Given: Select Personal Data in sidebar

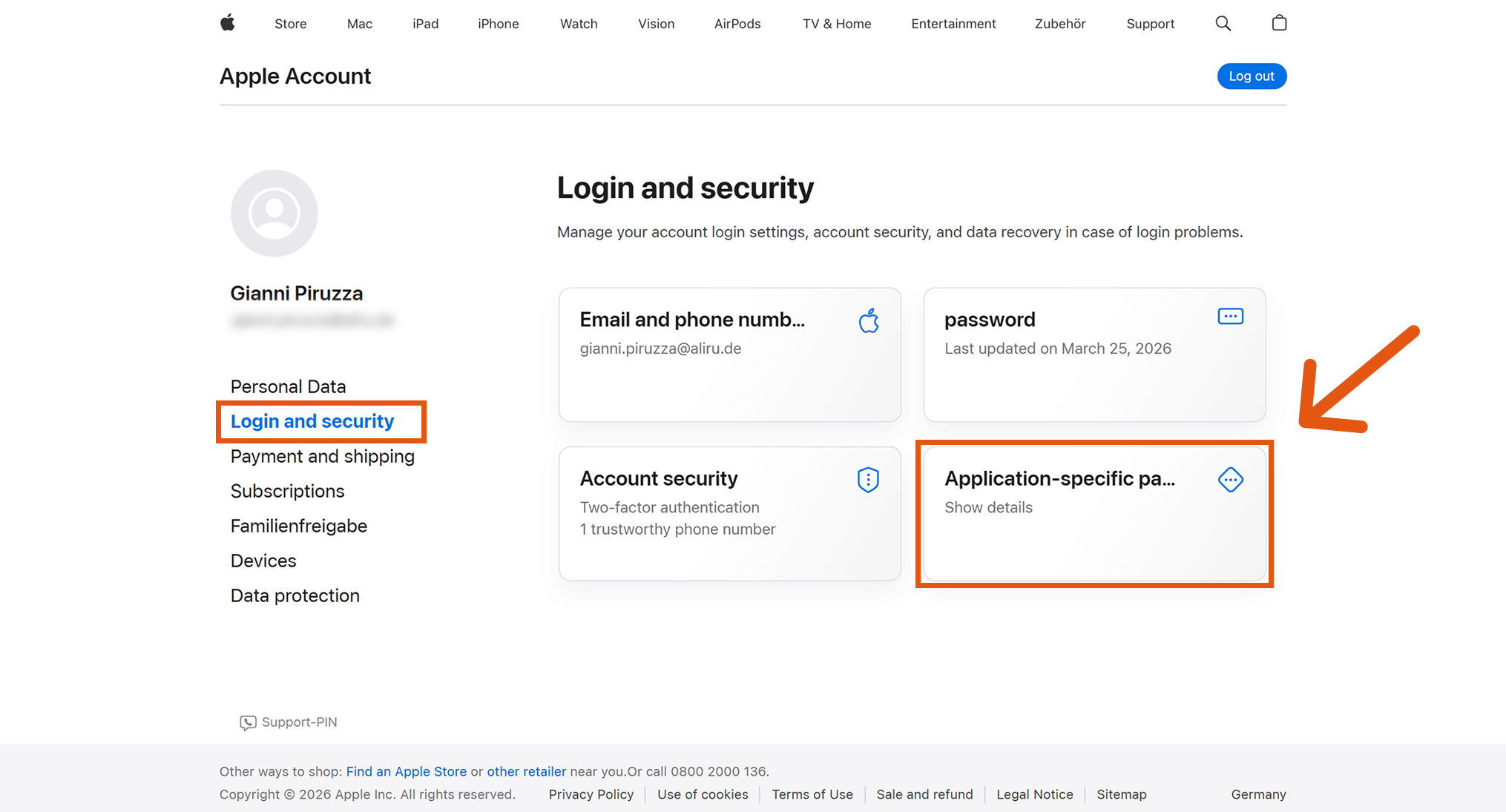Looking at the screenshot, I should pyautogui.click(x=288, y=386).
